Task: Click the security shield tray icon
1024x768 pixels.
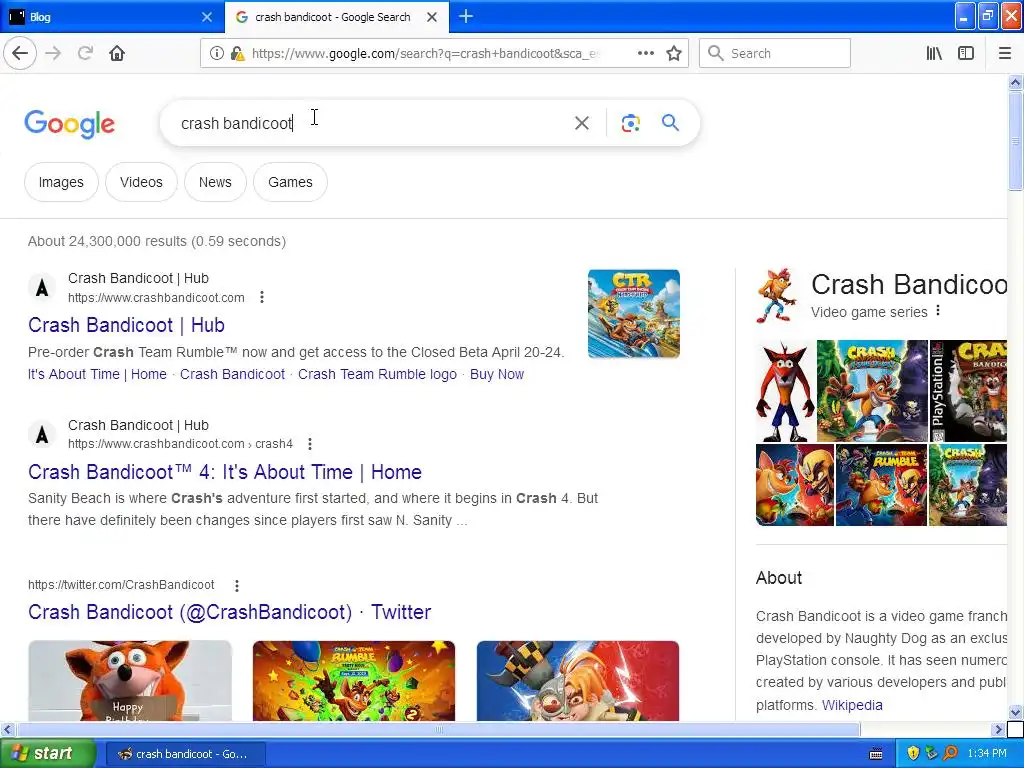Action: tap(912, 753)
